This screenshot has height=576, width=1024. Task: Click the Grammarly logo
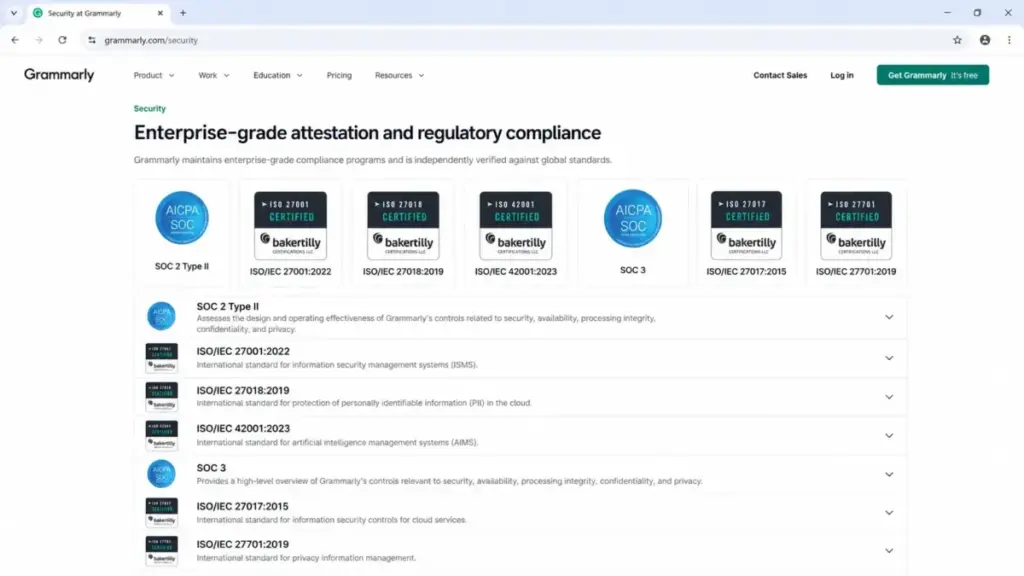tap(59, 75)
